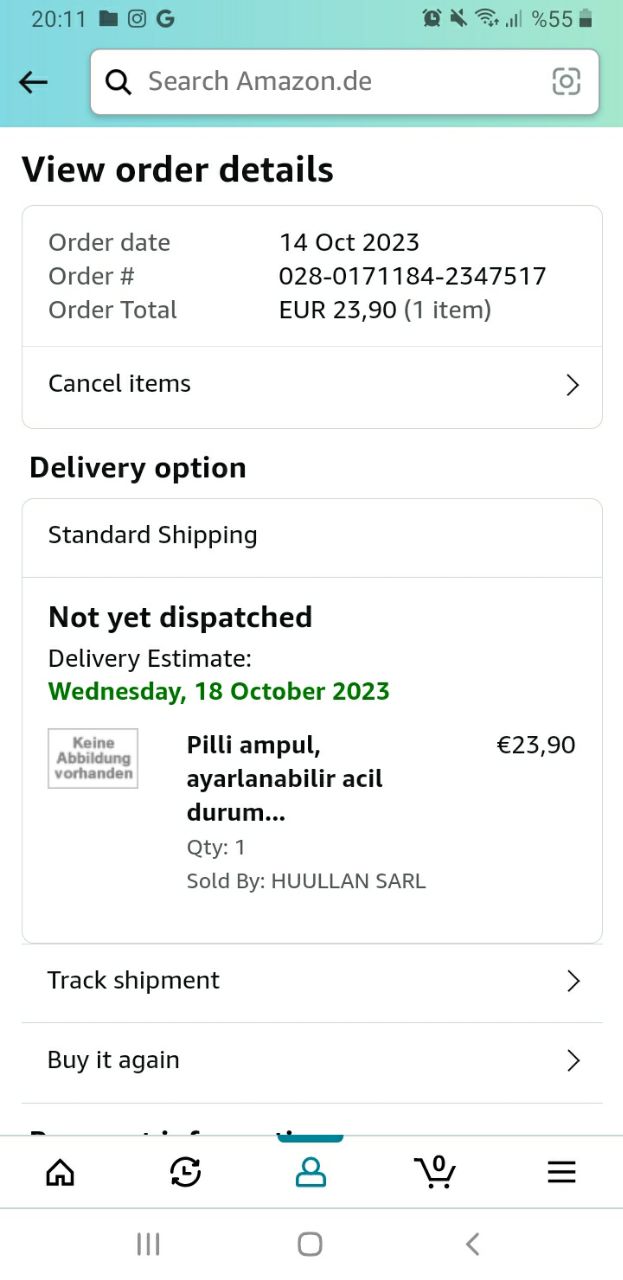Expand Cancel items chevron

(572, 385)
